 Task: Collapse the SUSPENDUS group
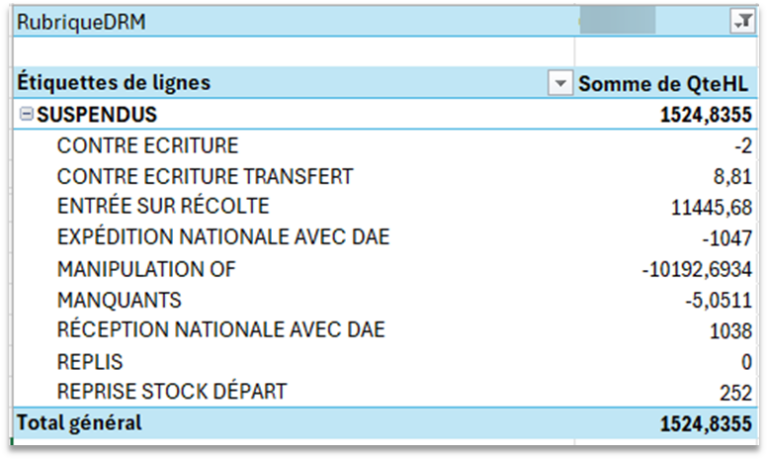(26, 115)
